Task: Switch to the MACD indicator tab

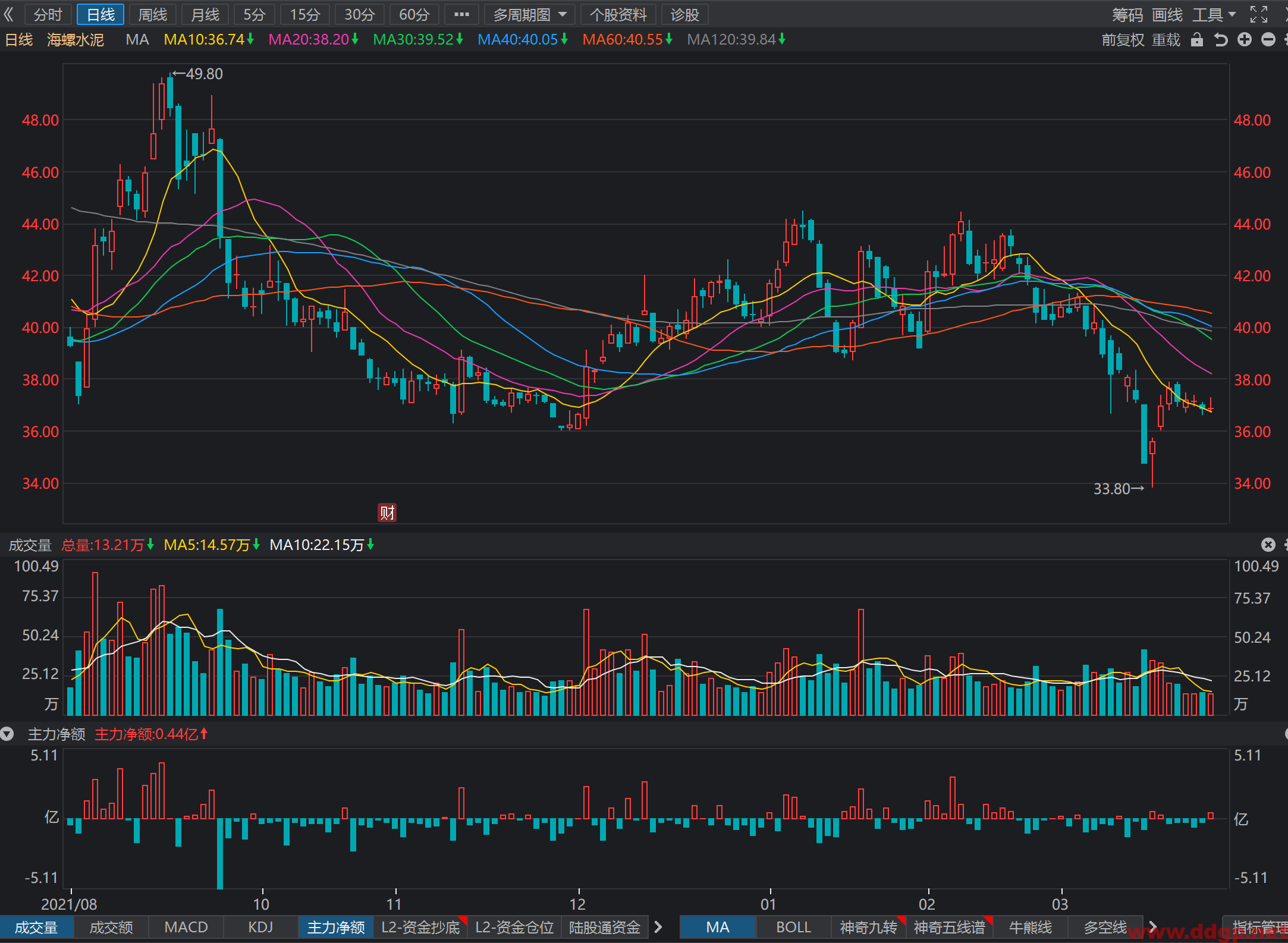Action: tap(186, 927)
